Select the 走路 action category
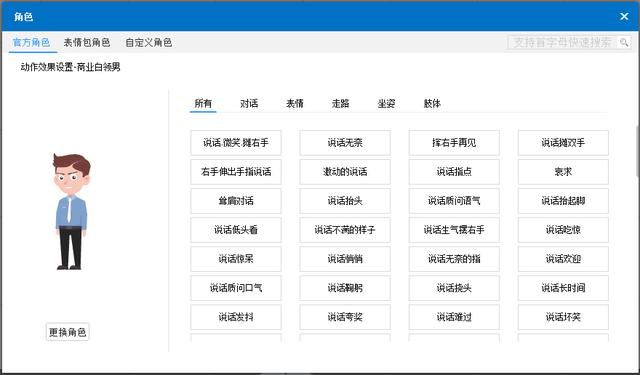Viewport: 640px width, 375px height. (x=340, y=103)
